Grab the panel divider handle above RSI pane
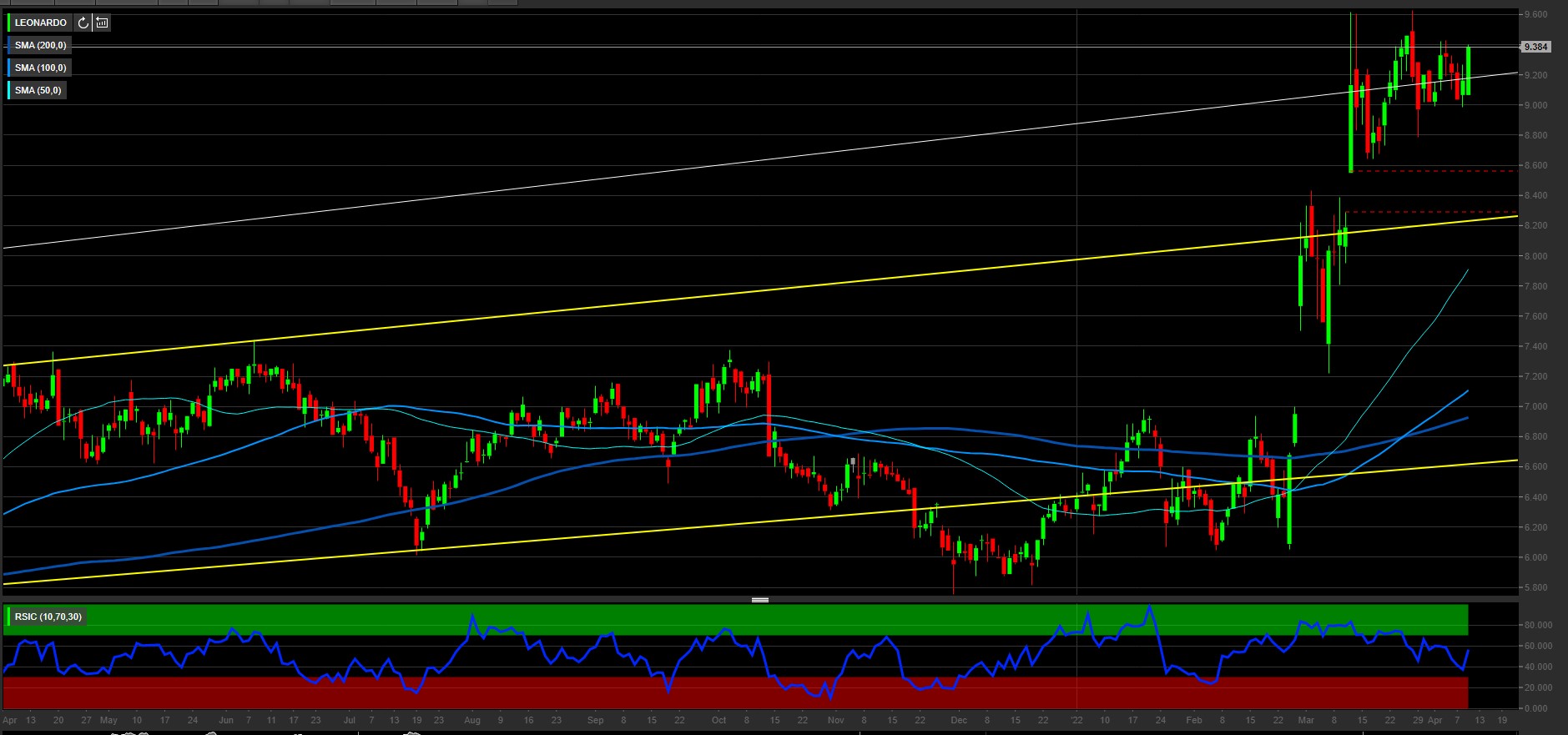The height and width of the screenshot is (735, 1568). click(x=759, y=600)
